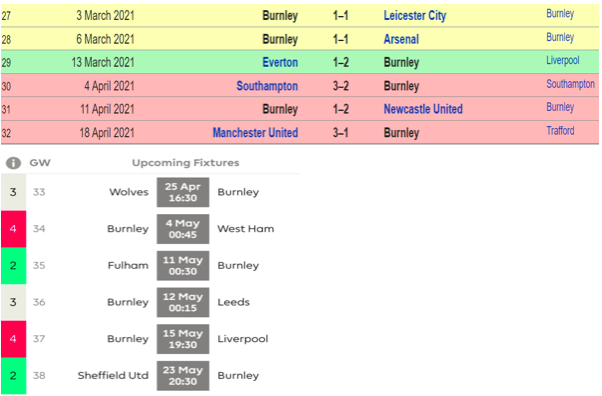Open the Newcastle United team link

coord(423,109)
